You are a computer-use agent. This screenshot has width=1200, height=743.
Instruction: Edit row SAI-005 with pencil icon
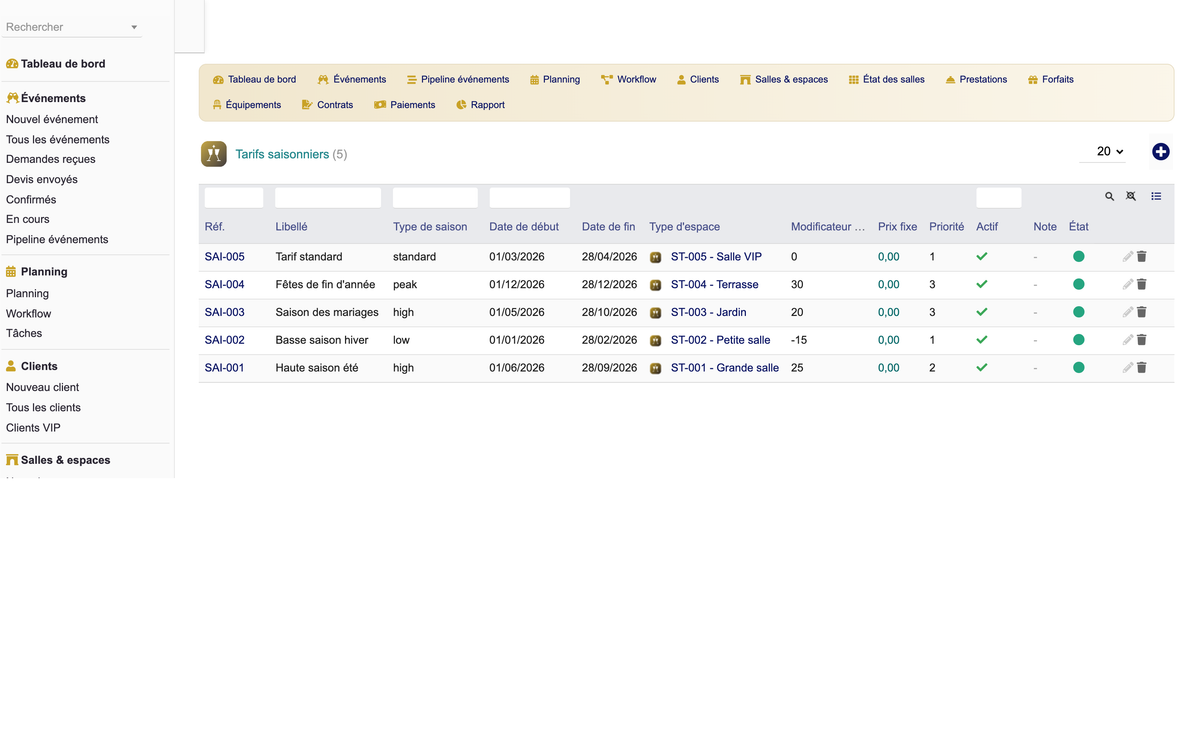coord(1128,257)
